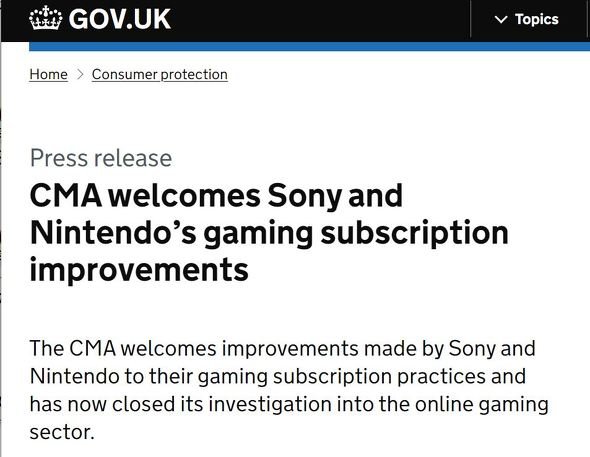Click the GOV.UK crown logo icon
Screen dimensions: 590x457
pyautogui.click(x=46, y=18)
